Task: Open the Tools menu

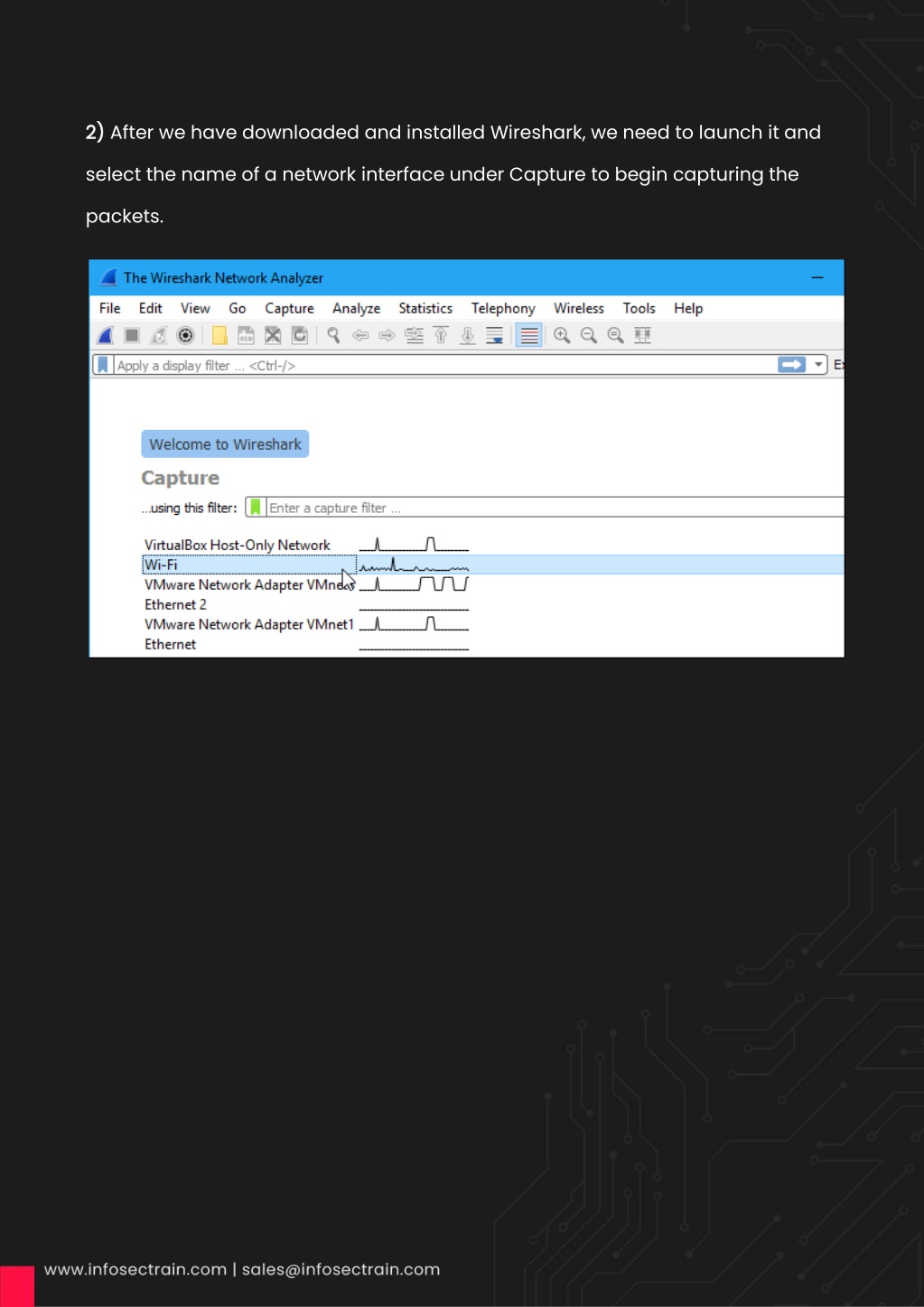Action: point(639,309)
